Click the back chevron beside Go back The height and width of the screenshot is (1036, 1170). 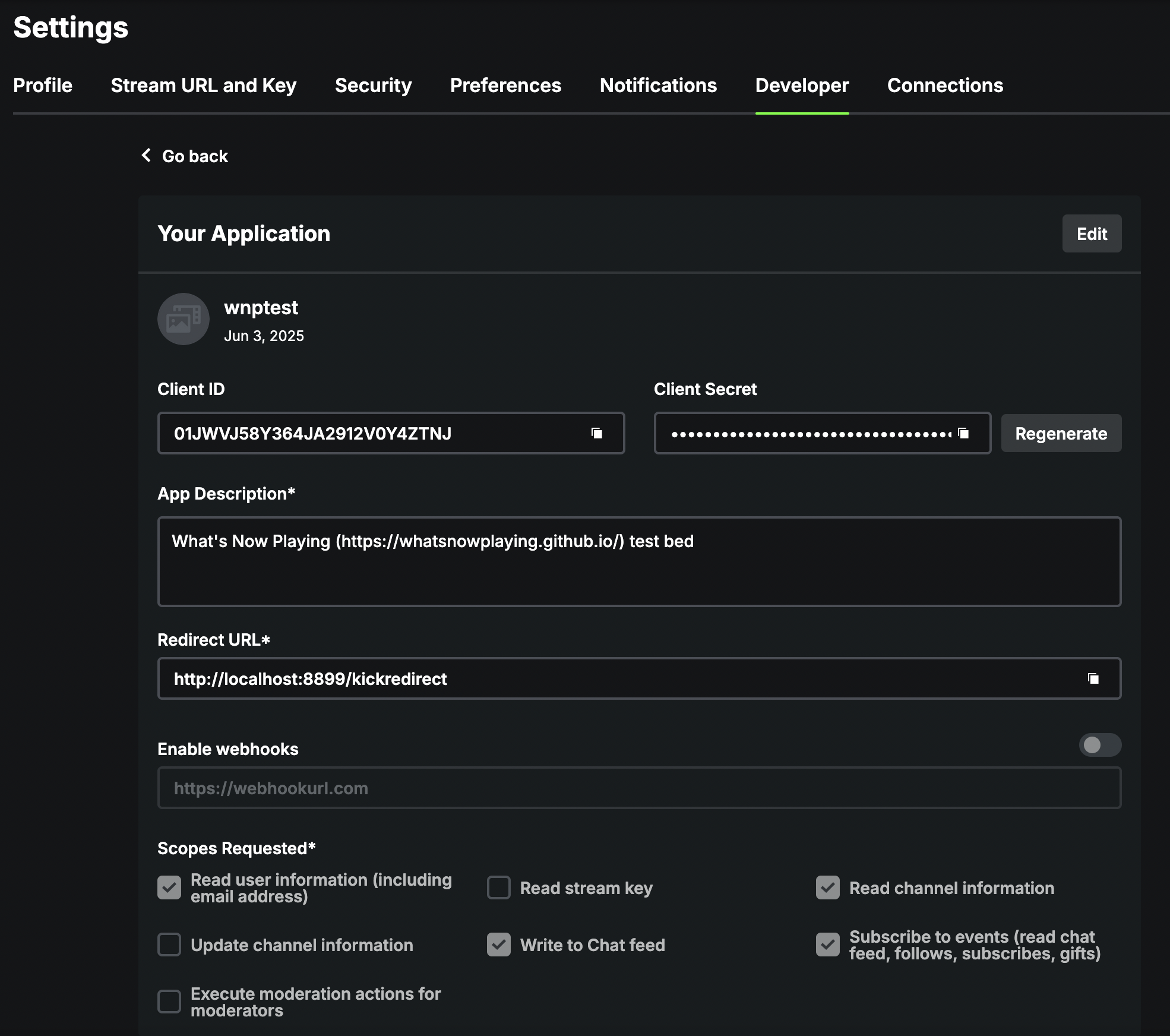click(x=146, y=155)
